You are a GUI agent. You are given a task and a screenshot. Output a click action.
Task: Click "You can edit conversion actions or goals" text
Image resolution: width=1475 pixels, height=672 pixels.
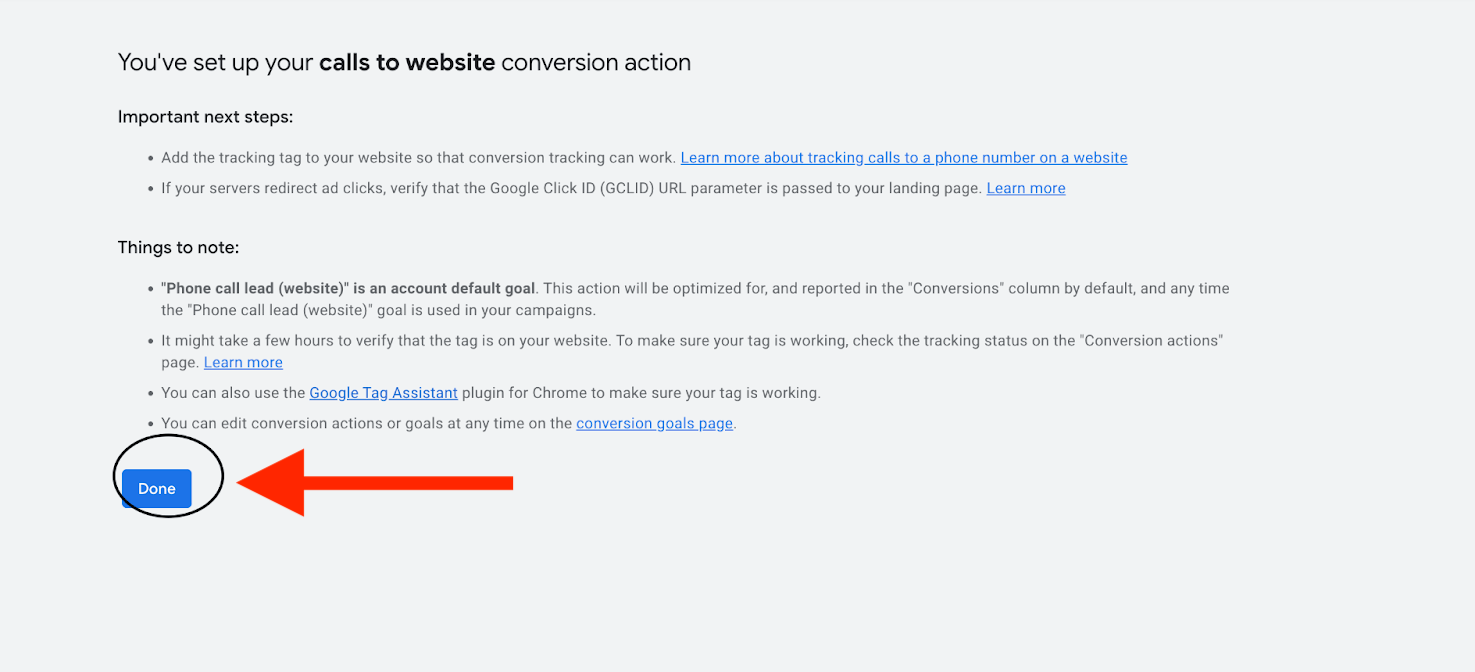[366, 423]
